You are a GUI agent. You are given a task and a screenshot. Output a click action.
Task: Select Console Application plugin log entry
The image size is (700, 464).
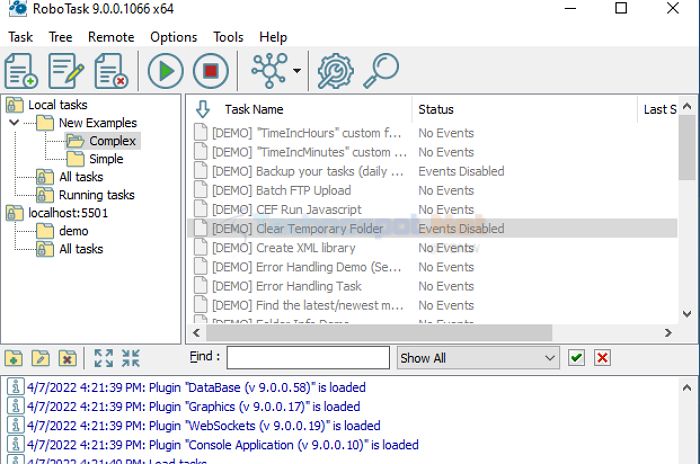(x=223, y=445)
